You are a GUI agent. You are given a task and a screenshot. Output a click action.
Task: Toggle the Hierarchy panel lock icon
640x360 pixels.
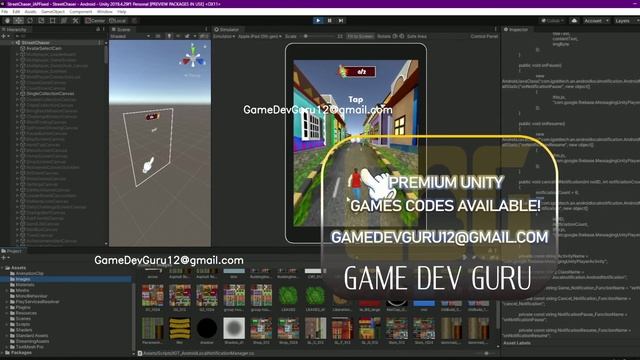[x=98, y=29]
